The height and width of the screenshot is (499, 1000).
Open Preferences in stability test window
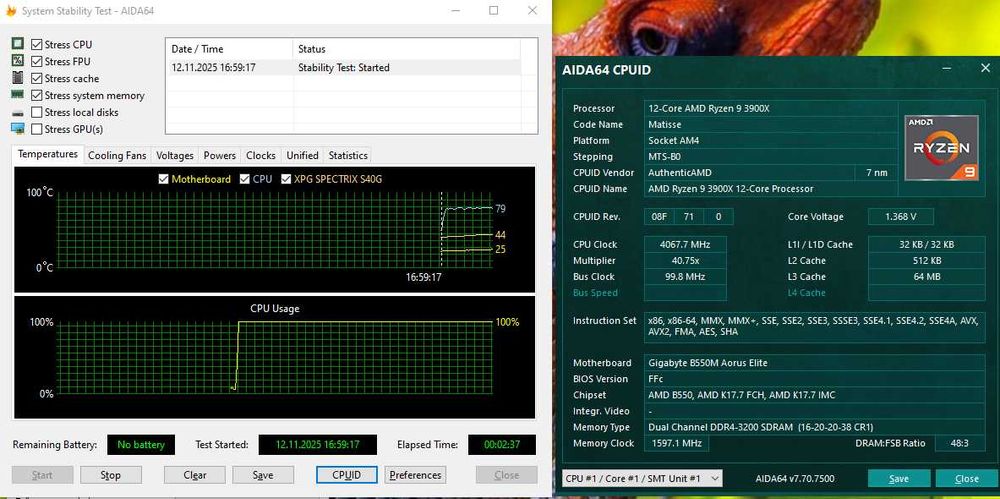click(x=415, y=475)
